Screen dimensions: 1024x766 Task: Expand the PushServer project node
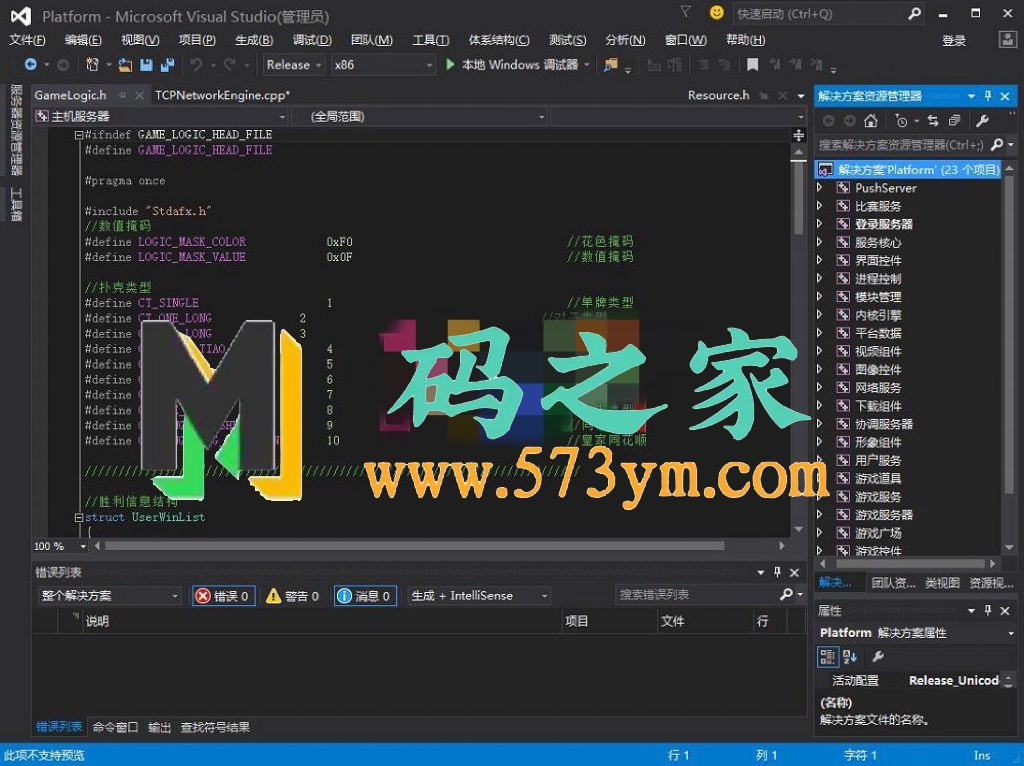click(820, 187)
